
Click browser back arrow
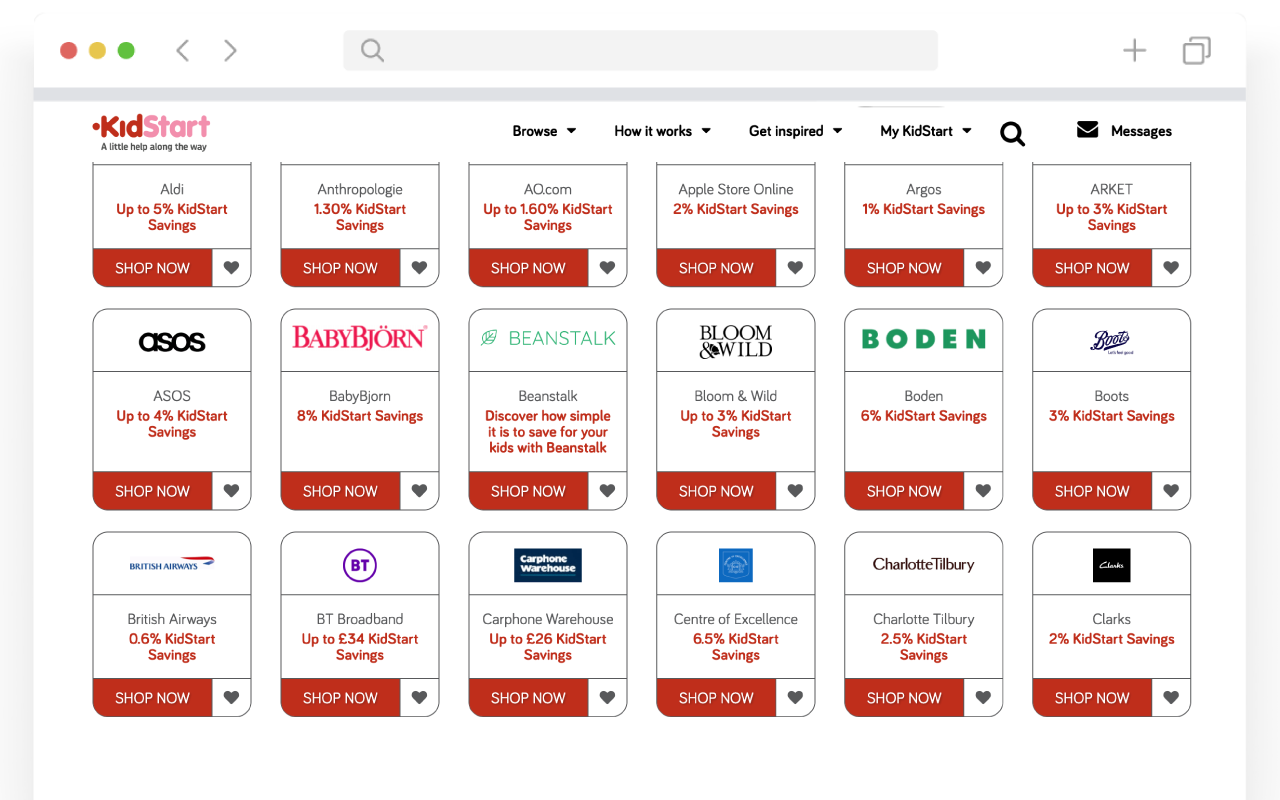[182, 50]
